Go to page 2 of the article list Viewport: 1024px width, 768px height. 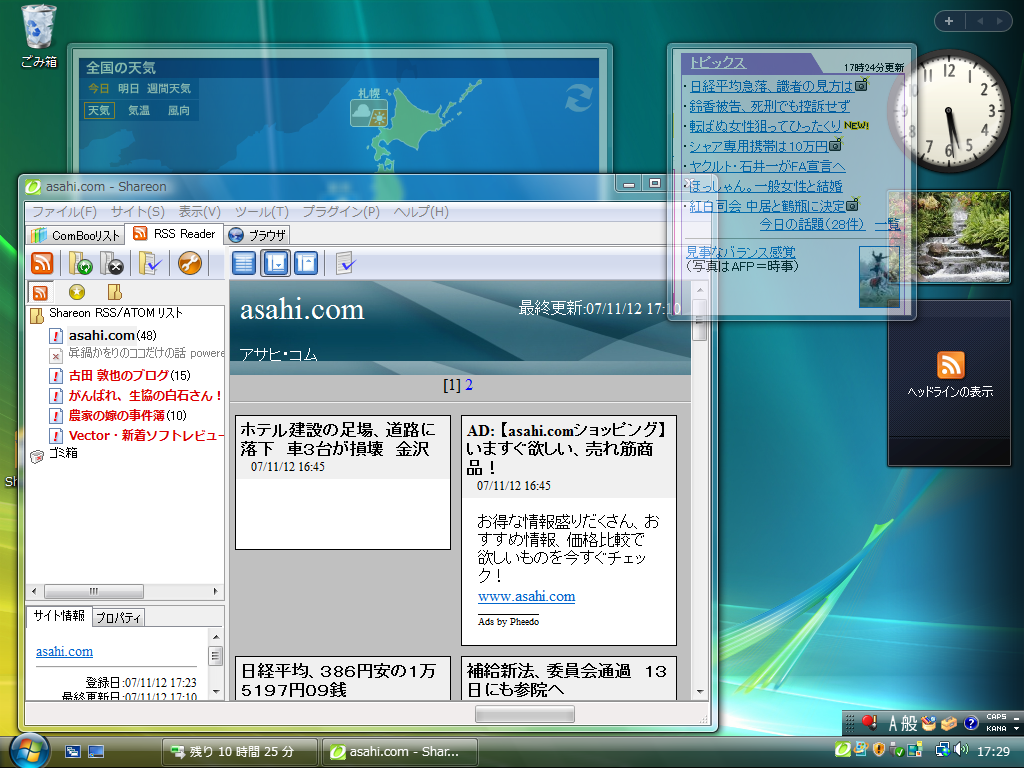point(468,385)
